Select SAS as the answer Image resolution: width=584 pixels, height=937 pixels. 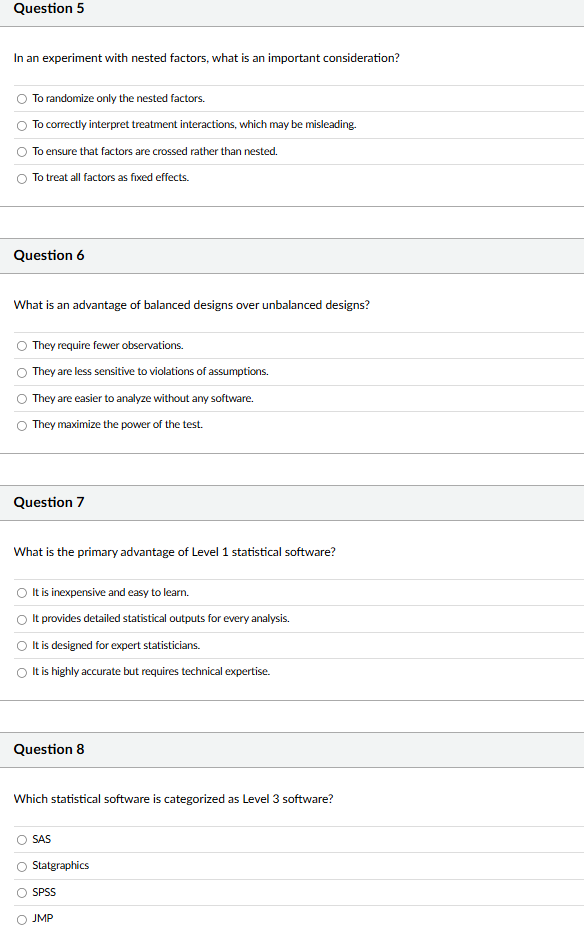point(21,839)
